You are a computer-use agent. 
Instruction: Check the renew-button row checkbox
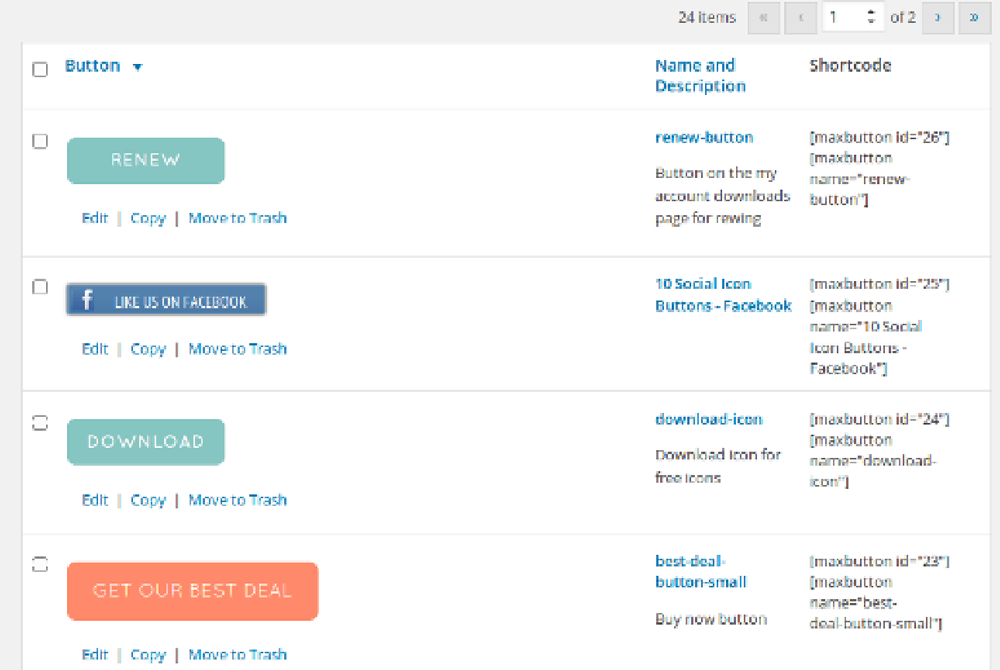pyautogui.click(x=40, y=141)
